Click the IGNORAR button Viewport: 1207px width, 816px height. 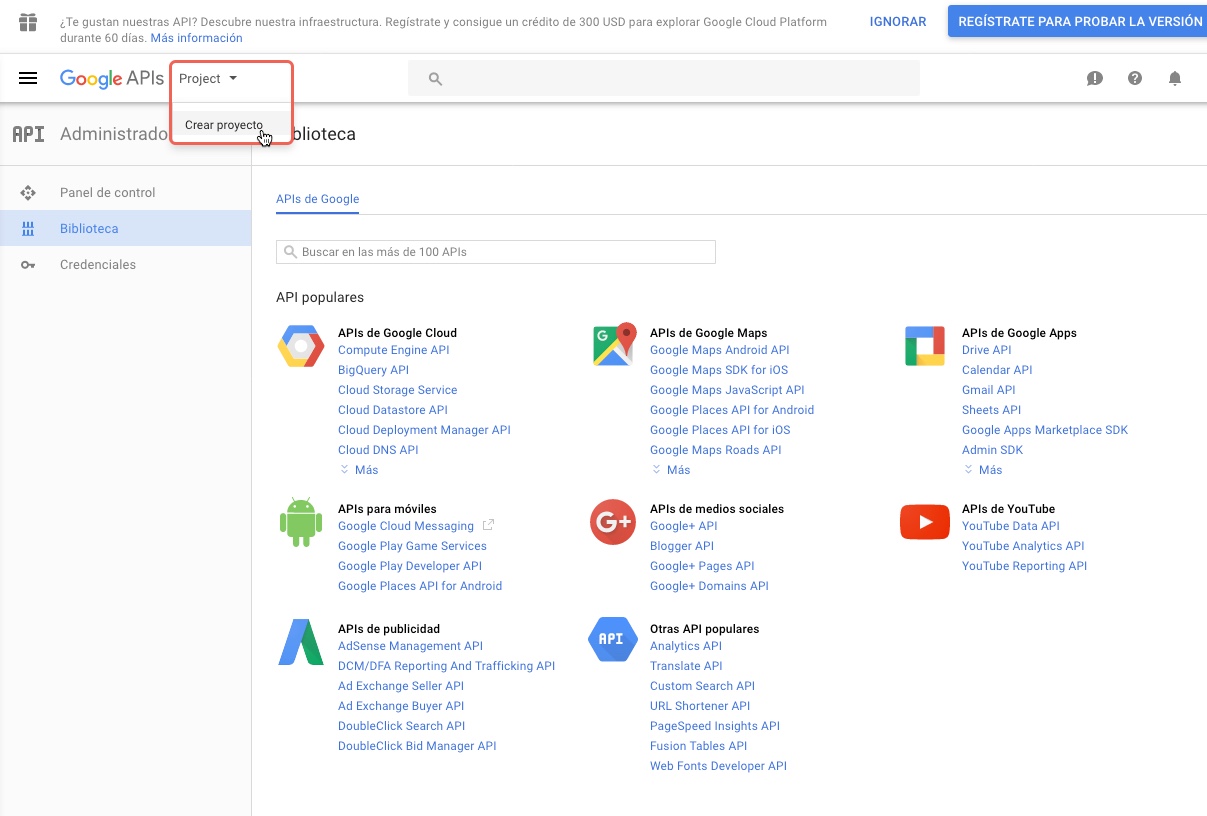pyautogui.click(x=898, y=21)
